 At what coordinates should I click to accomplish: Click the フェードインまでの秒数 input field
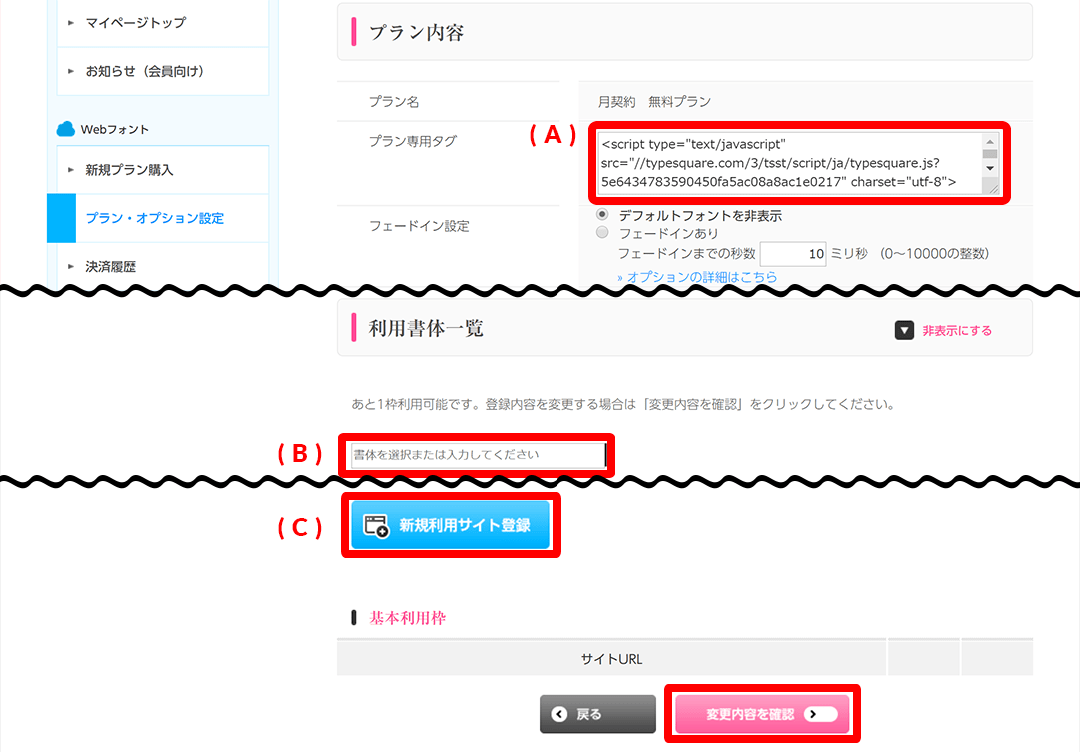[x=793, y=253]
